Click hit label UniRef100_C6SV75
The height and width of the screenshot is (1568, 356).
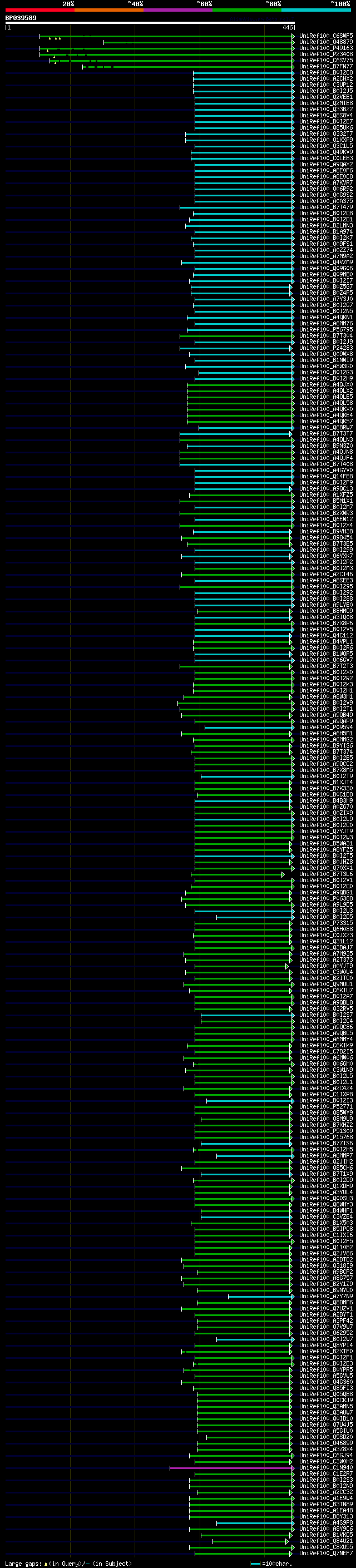pyautogui.click(x=326, y=60)
